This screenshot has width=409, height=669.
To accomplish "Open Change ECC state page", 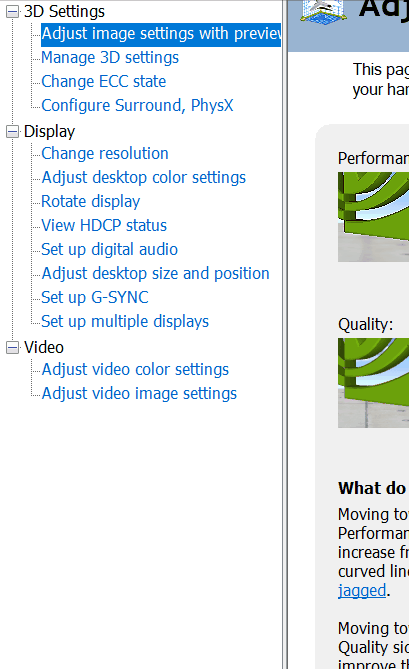I will coord(103,81).
